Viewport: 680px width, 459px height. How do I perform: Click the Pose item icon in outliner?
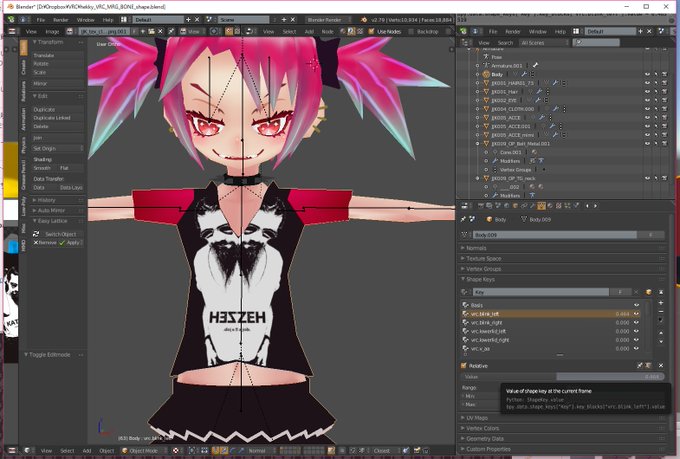pyautogui.click(x=486, y=57)
